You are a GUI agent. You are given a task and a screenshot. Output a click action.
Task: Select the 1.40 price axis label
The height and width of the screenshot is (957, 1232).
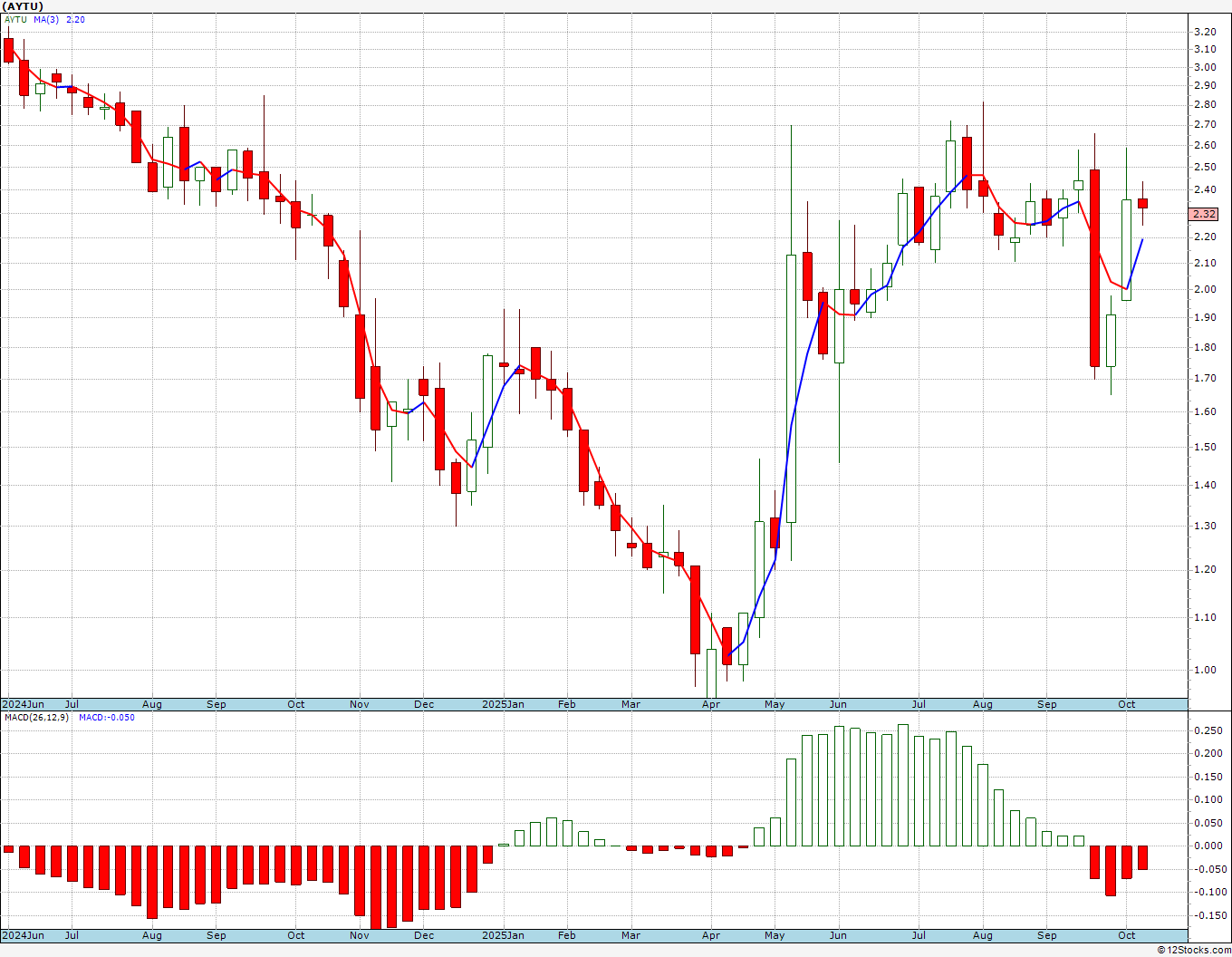[x=1205, y=486]
